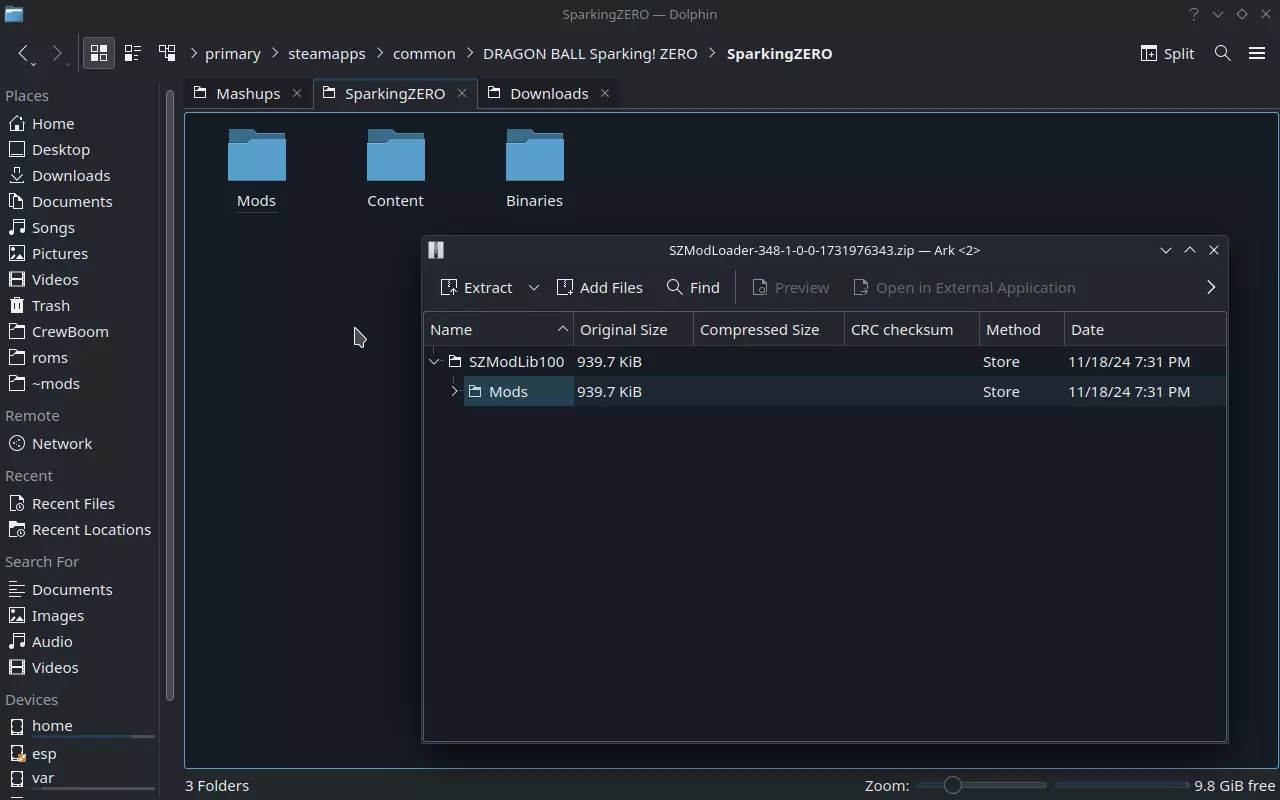Select SZModLib100 row in Ark archive
1280x800 pixels.
[x=825, y=361]
